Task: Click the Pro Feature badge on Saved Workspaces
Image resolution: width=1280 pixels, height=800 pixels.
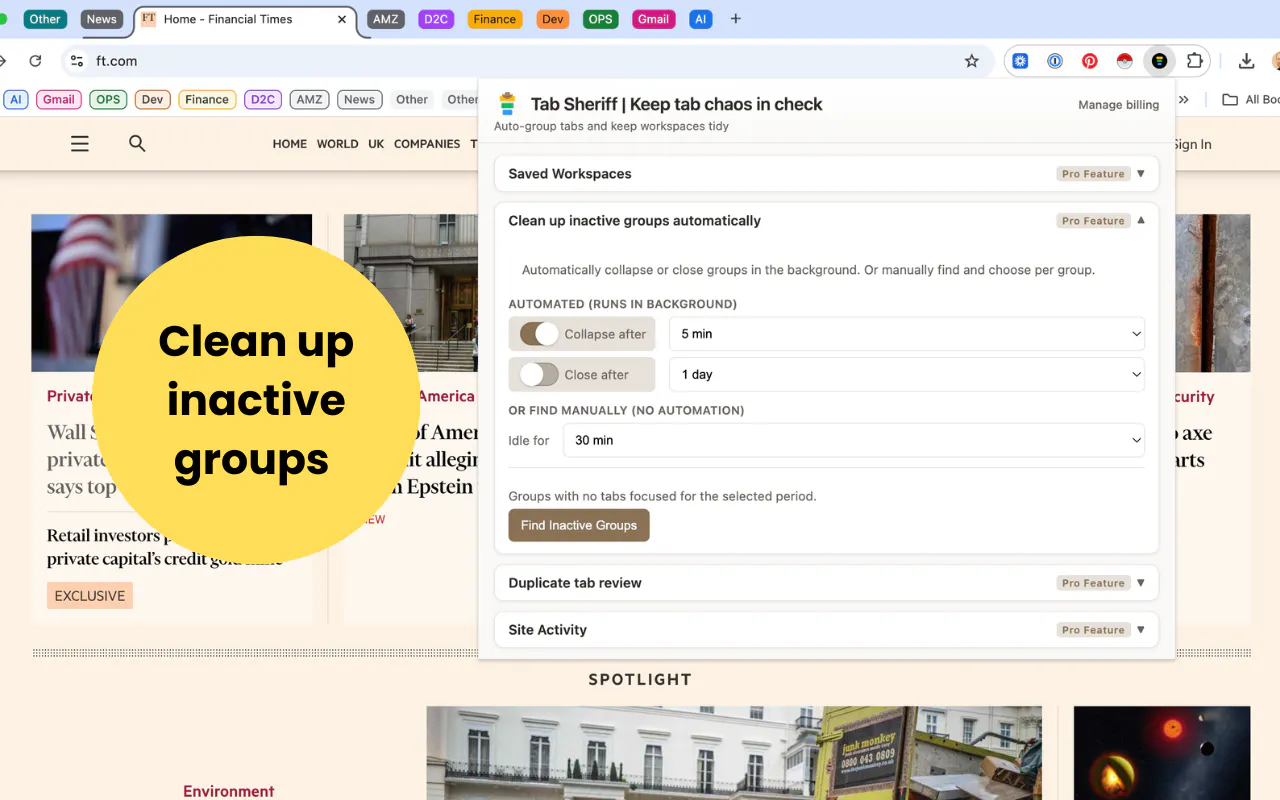Action: coord(1093,174)
